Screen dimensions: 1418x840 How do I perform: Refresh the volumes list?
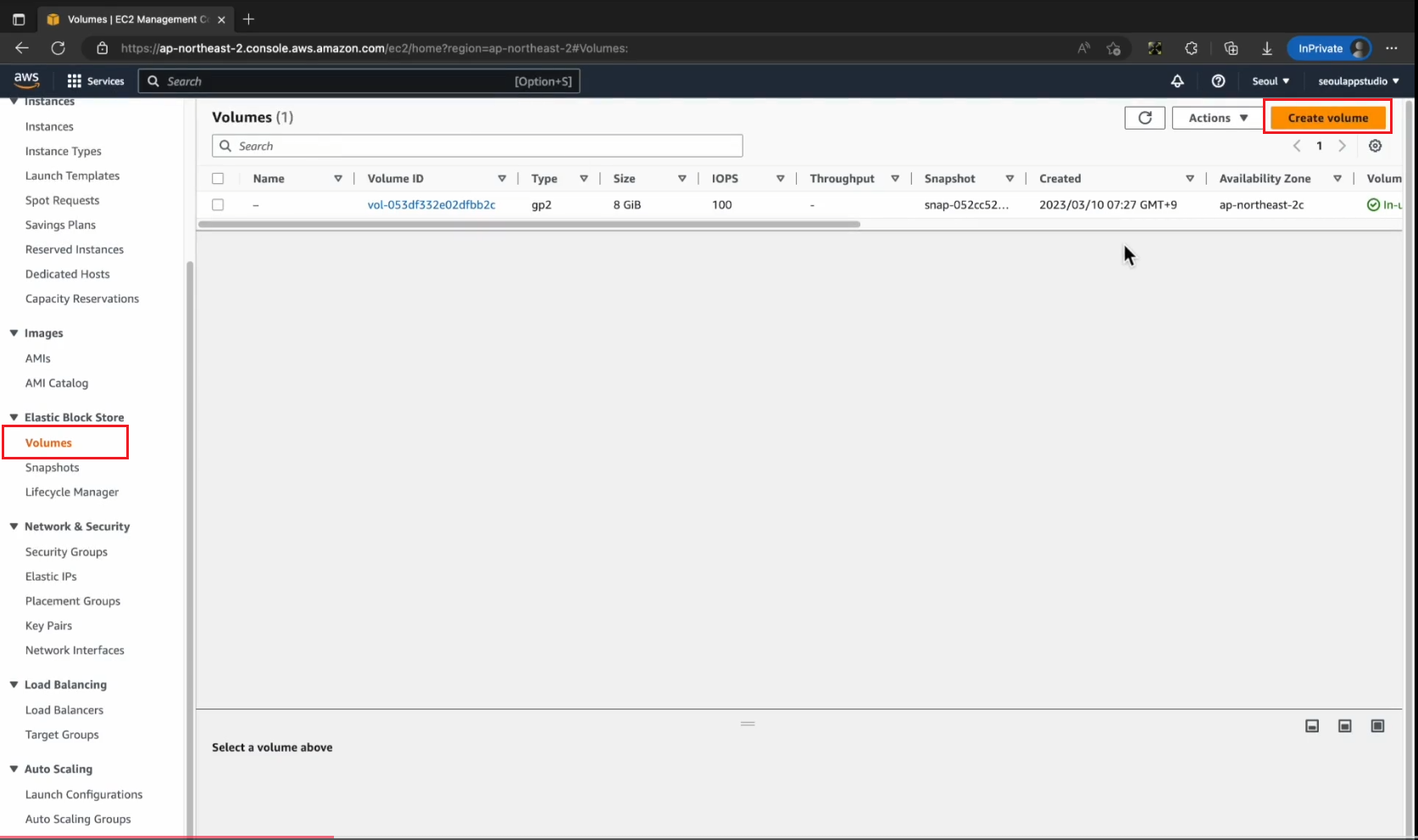(x=1144, y=118)
